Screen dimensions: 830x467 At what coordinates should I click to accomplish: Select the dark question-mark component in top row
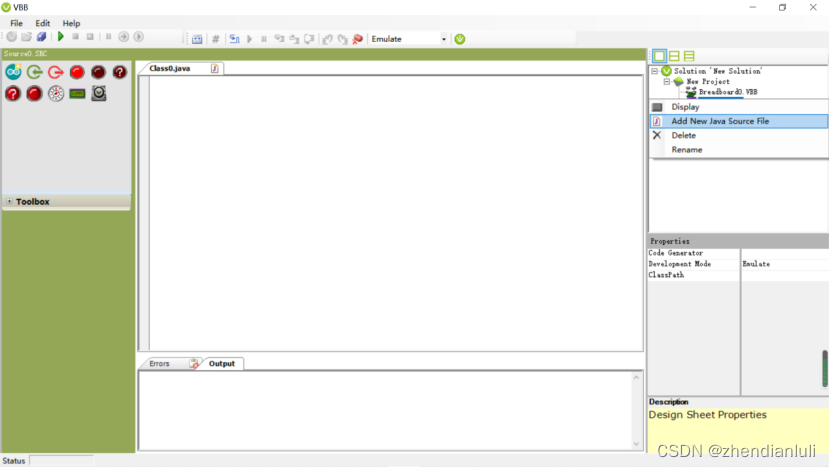[x=120, y=72]
